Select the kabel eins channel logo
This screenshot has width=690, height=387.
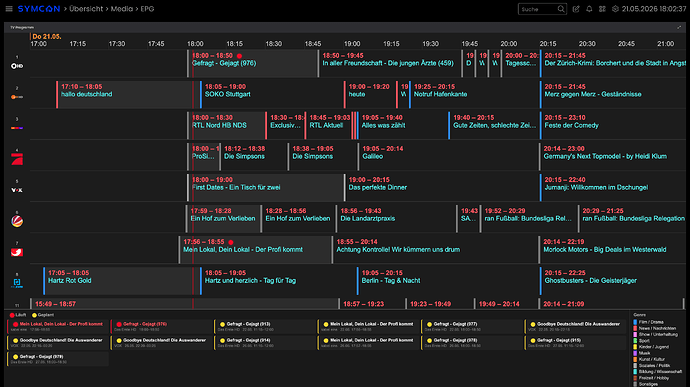[x=17, y=252]
